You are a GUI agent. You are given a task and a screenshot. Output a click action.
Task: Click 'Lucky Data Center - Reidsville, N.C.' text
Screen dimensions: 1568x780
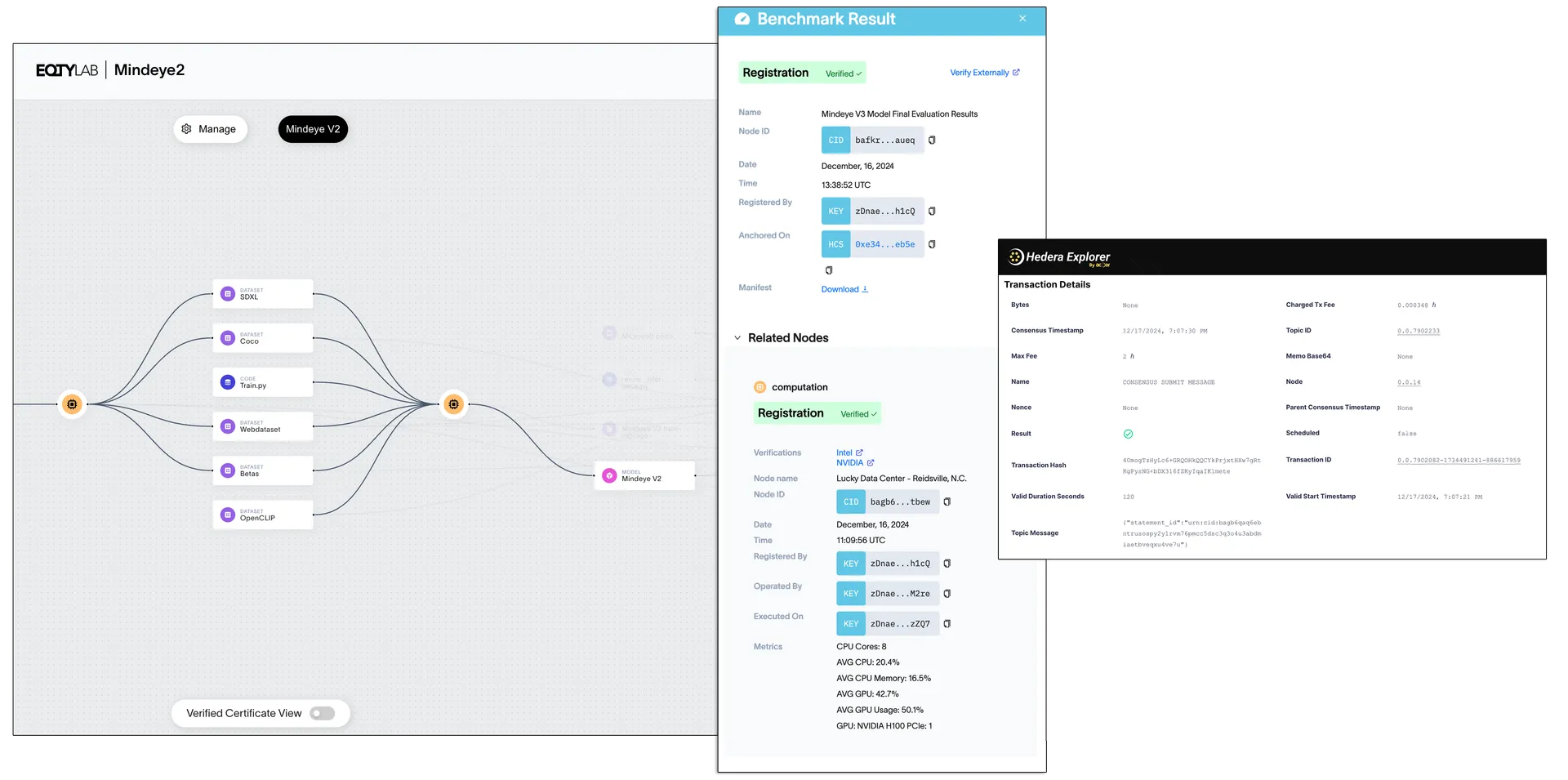(x=902, y=479)
